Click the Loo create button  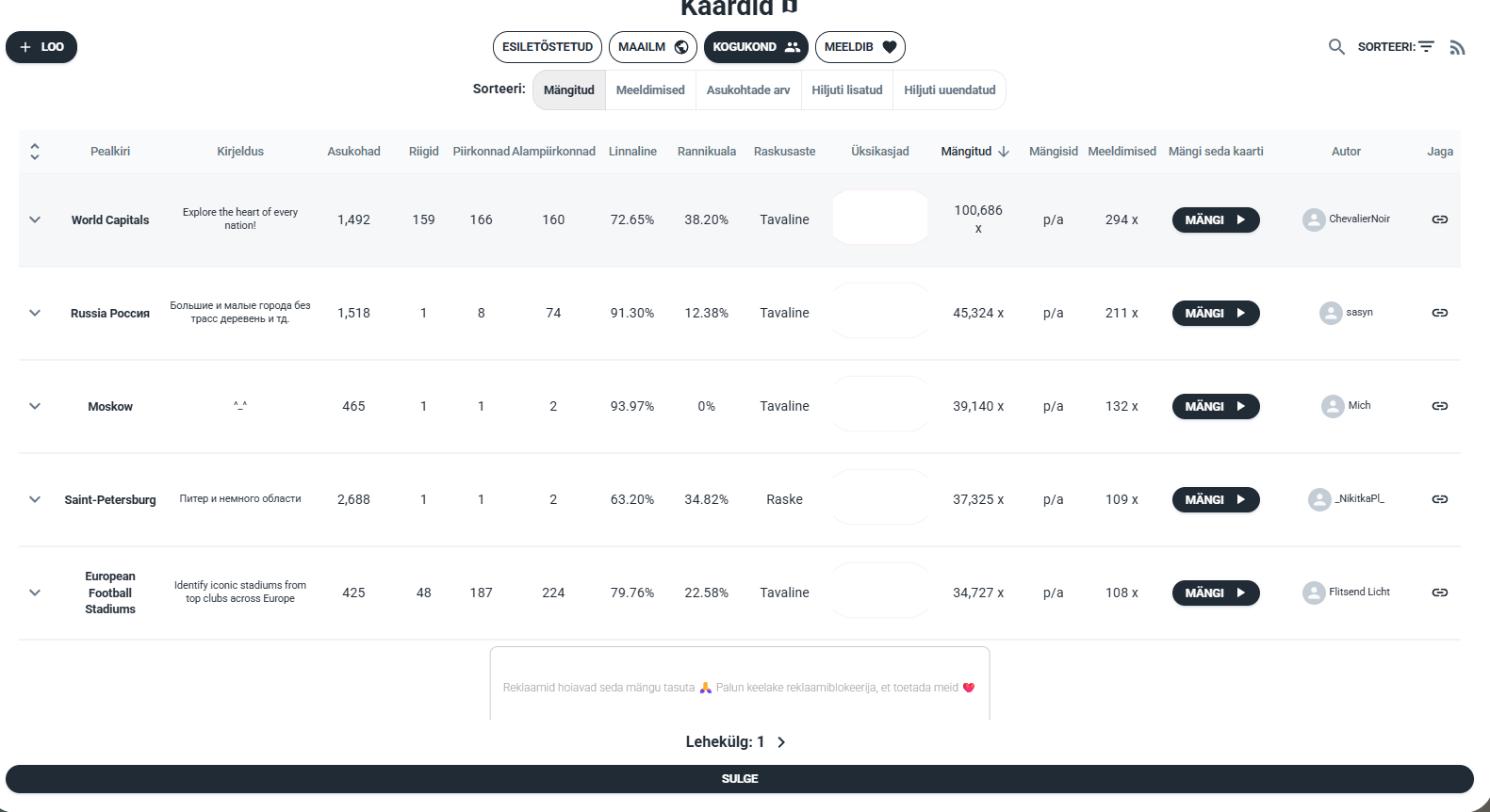[x=41, y=47]
